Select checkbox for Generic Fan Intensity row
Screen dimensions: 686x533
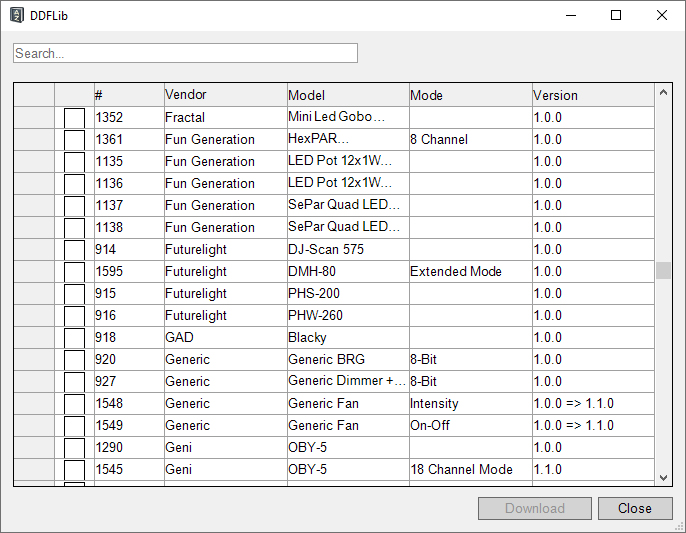click(74, 404)
